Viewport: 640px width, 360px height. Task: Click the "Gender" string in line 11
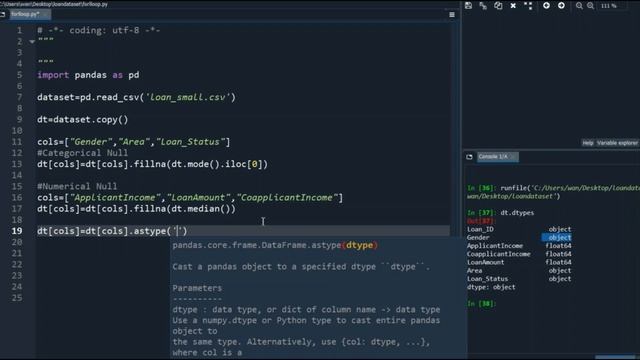[91, 142]
